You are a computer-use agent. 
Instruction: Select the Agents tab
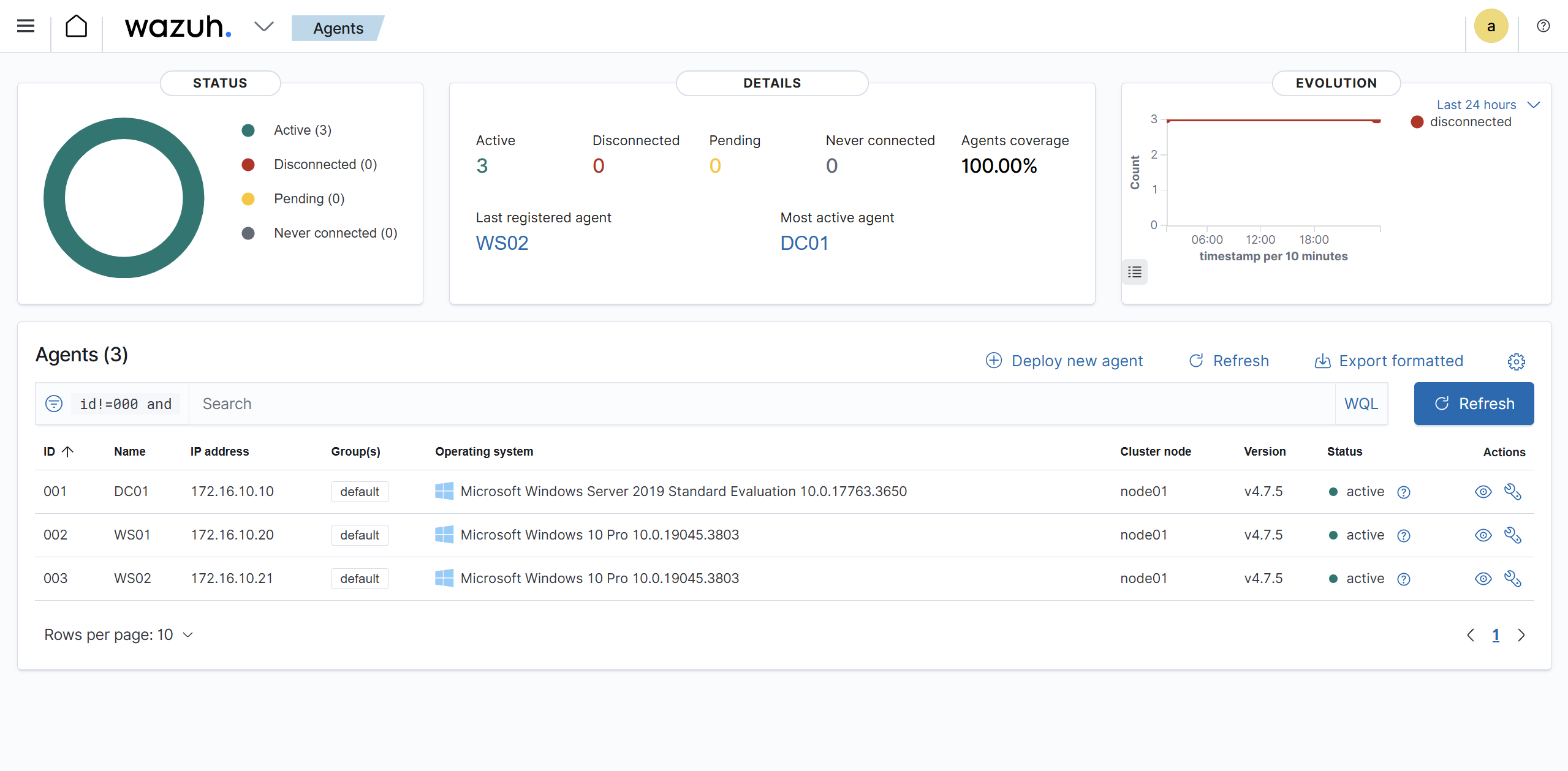[338, 28]
